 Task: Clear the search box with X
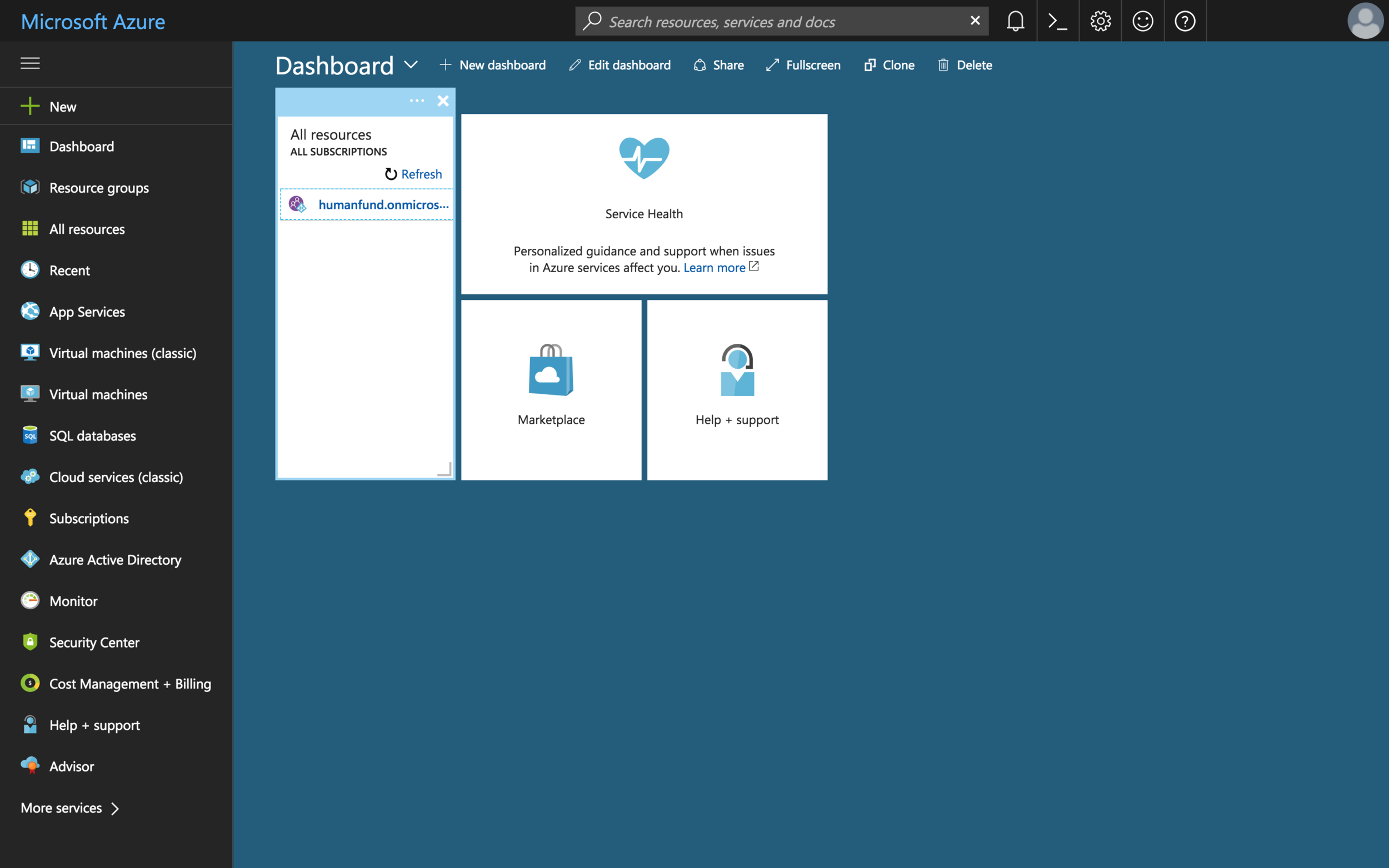975,21
